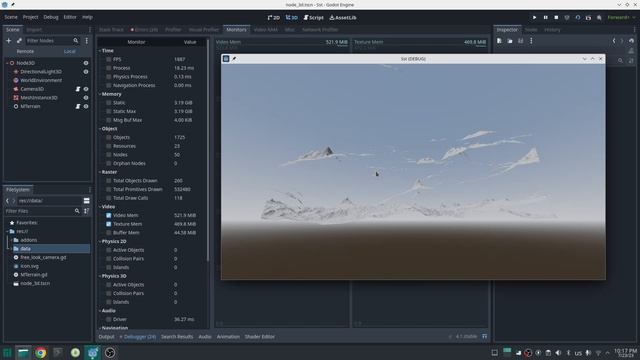Uncheck the Video Mem monitor
The width and height of the screenshot is (640, 360).
click(109, 216)
